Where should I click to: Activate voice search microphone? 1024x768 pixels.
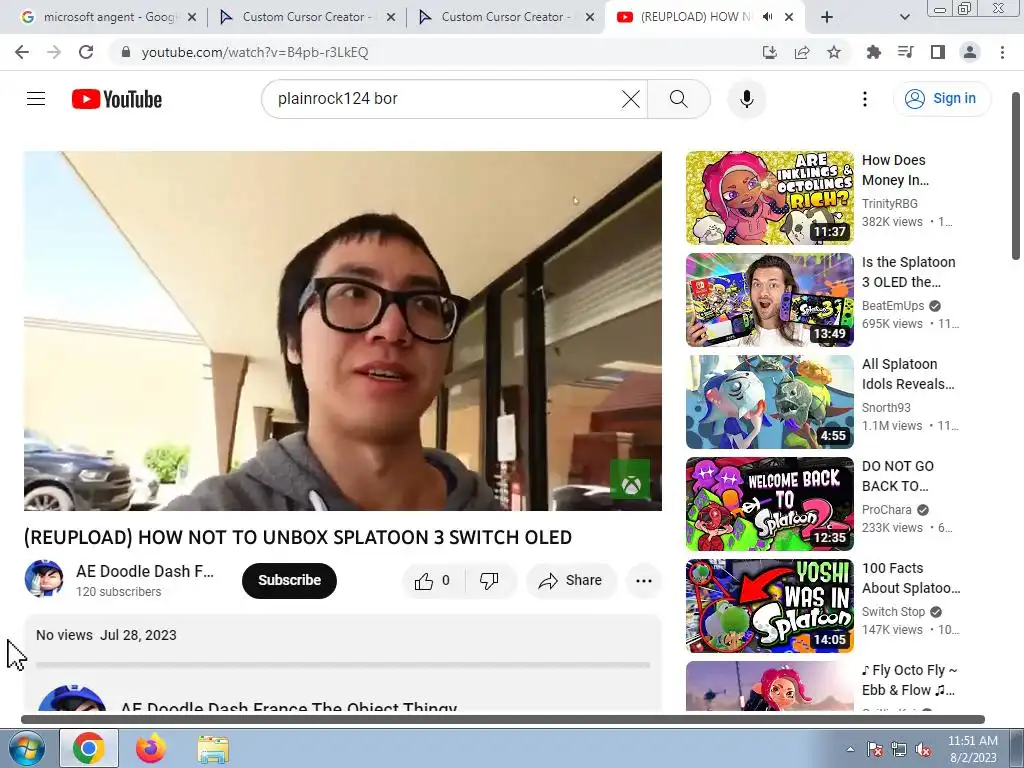[746, 99]
